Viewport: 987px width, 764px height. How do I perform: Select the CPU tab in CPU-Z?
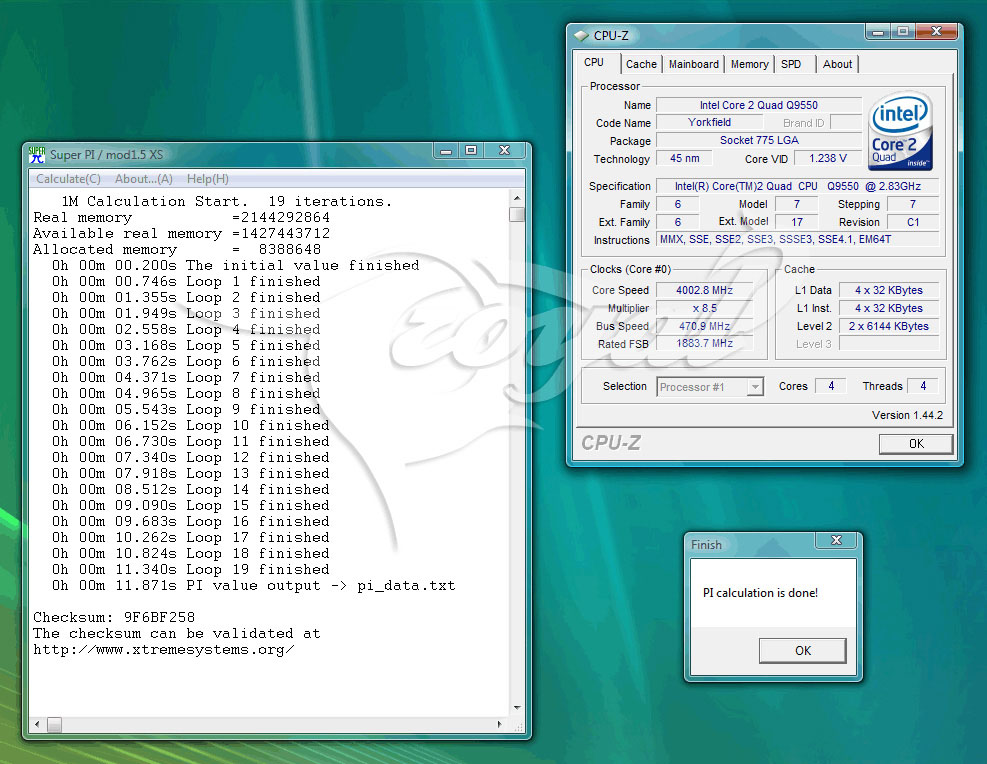(594, 62)
